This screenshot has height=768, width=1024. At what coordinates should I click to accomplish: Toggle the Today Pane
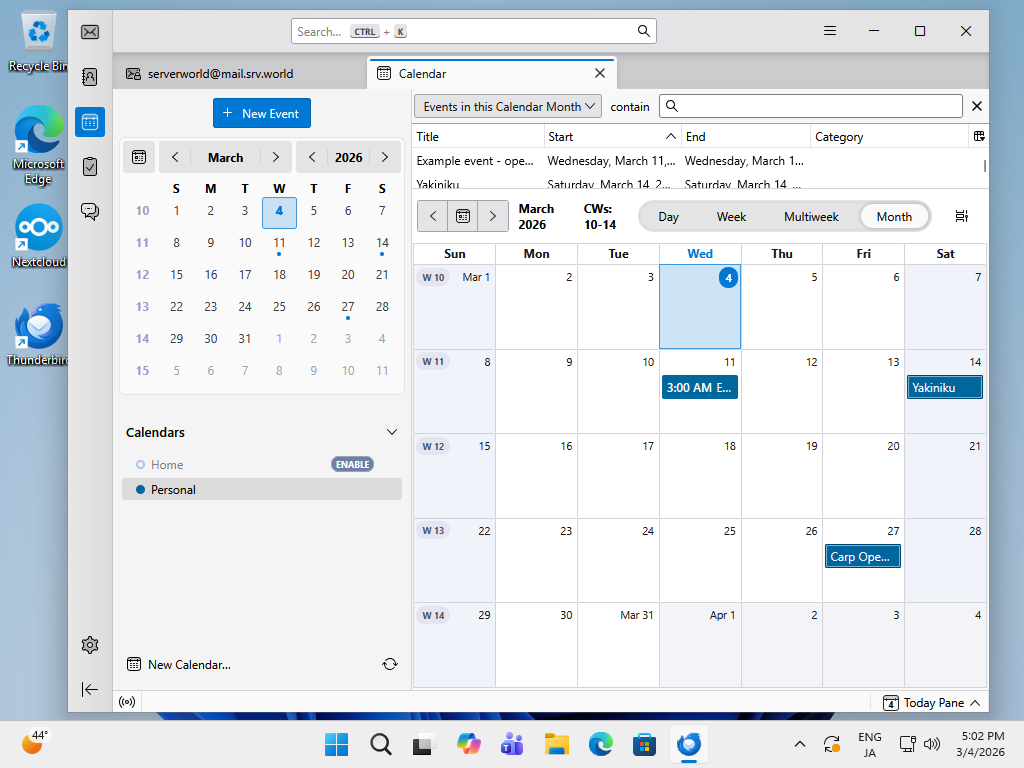click(931, 703)
